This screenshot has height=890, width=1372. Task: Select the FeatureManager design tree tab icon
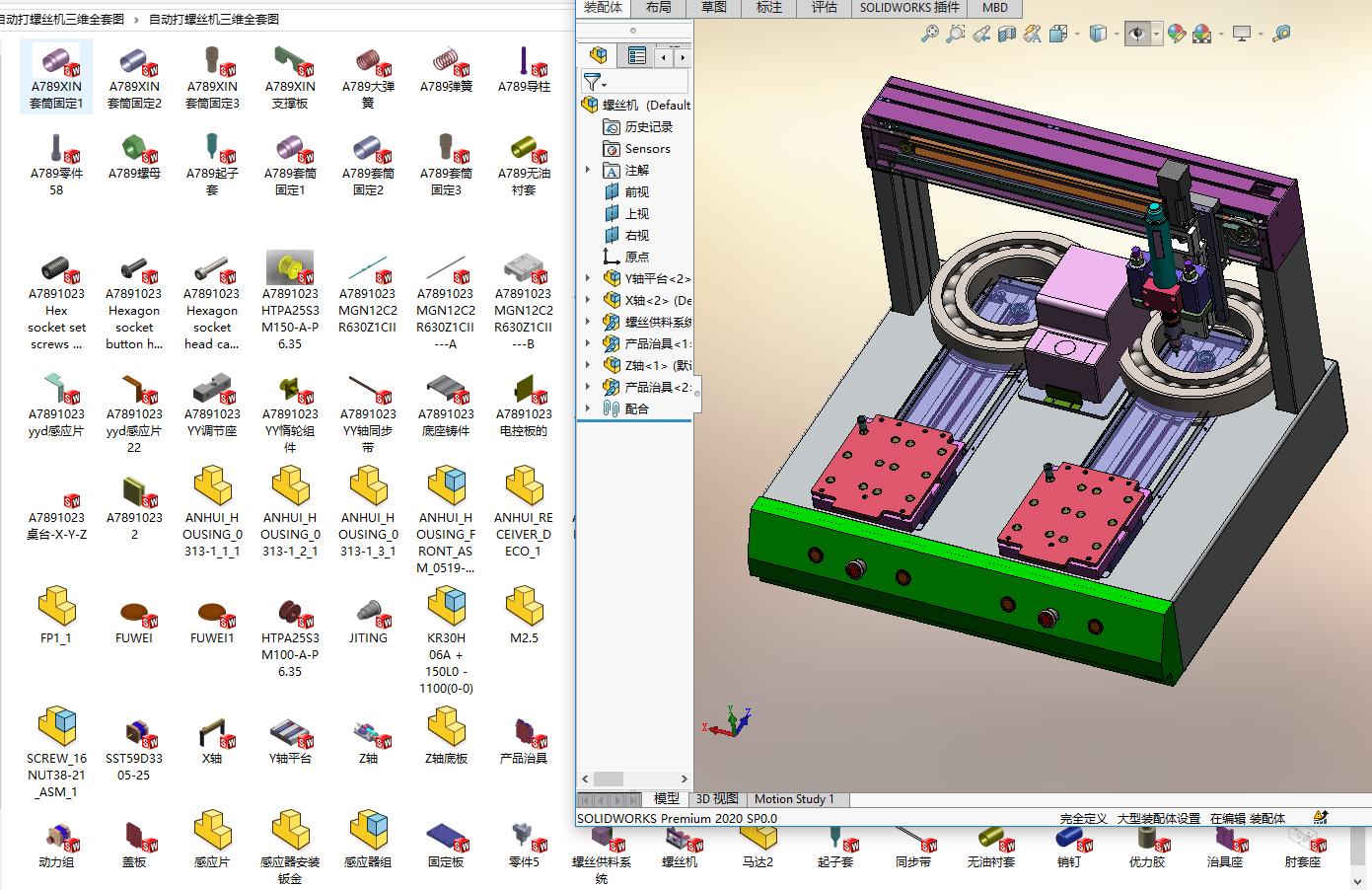(599, 55)
